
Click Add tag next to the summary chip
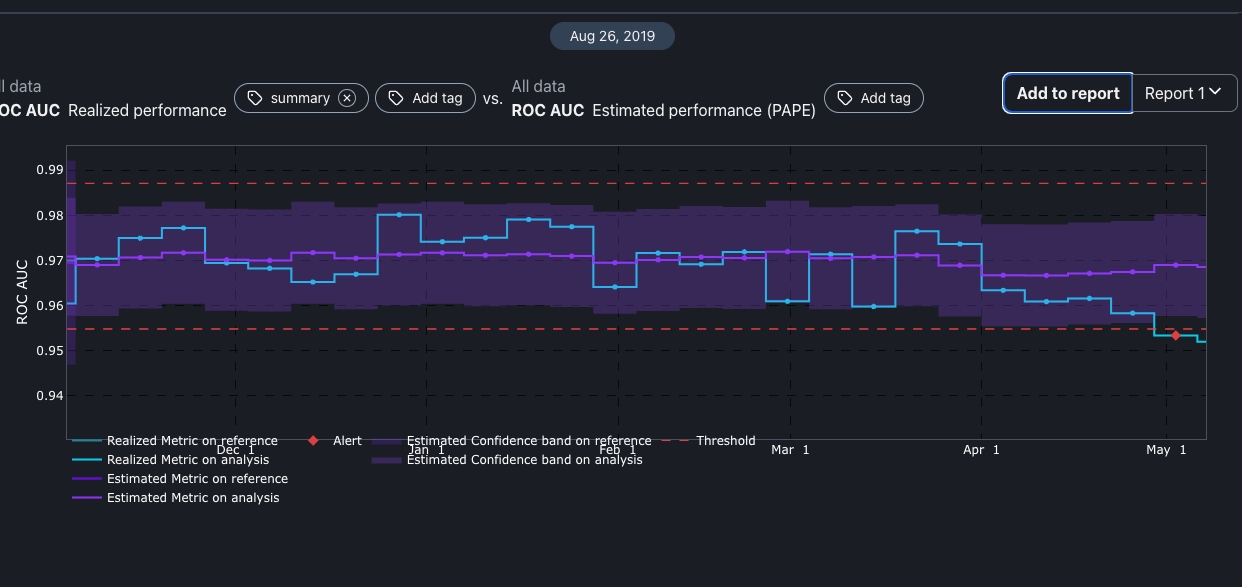(425, 98)
